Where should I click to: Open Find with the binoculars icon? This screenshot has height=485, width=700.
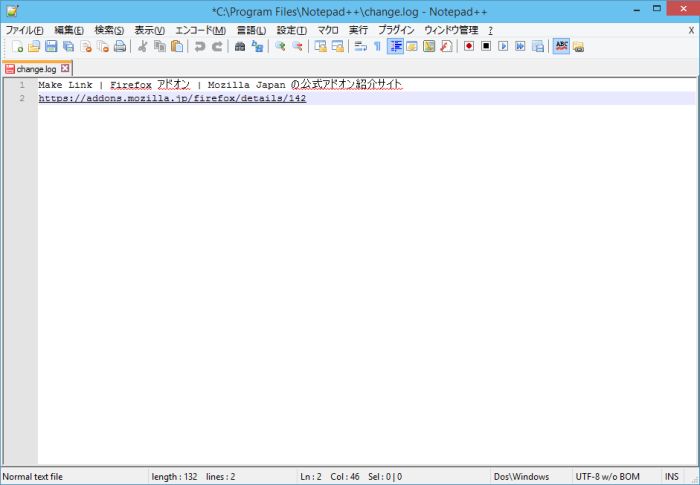click(240, 46)
